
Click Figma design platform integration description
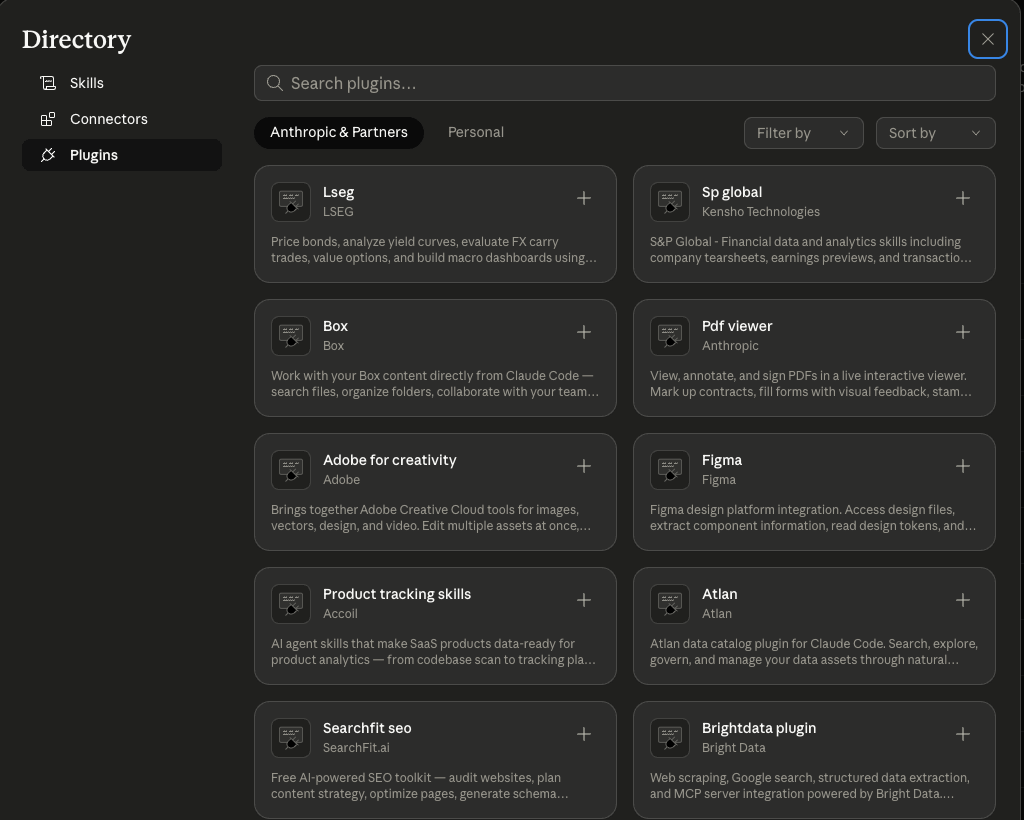click(x=813, y=518)
